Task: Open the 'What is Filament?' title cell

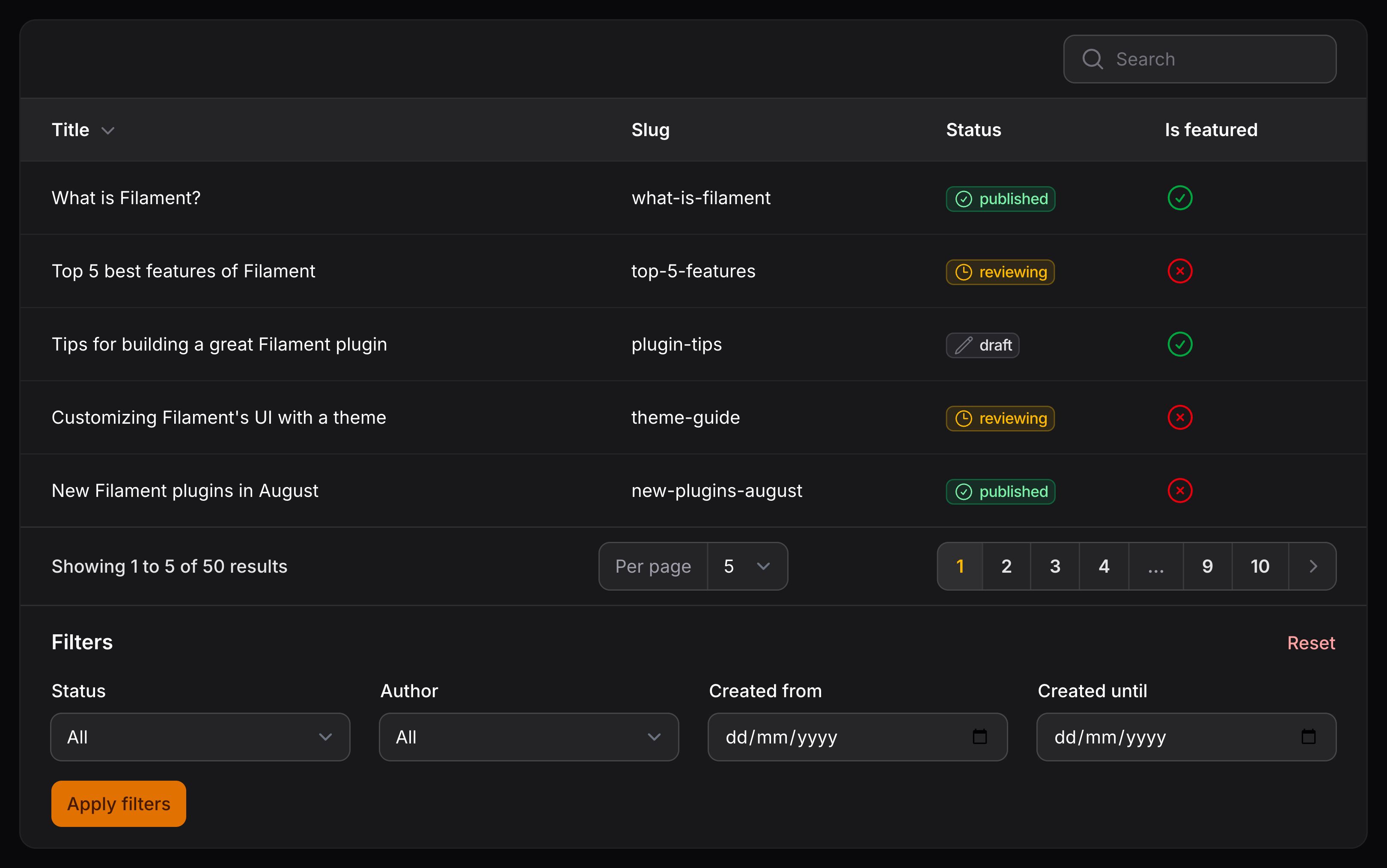Action: [126, 198]
